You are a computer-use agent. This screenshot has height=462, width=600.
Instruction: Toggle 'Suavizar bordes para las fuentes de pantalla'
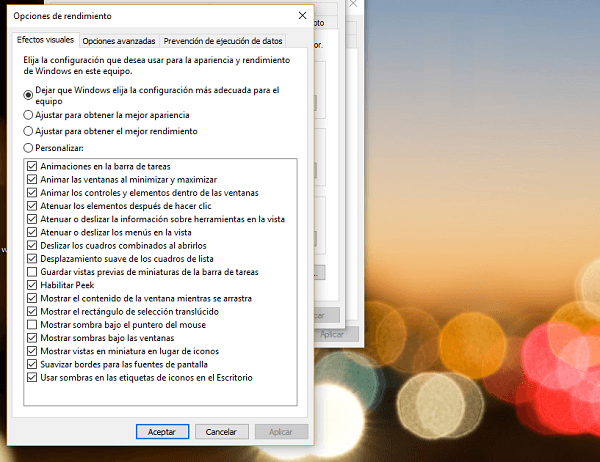point(33,365)
